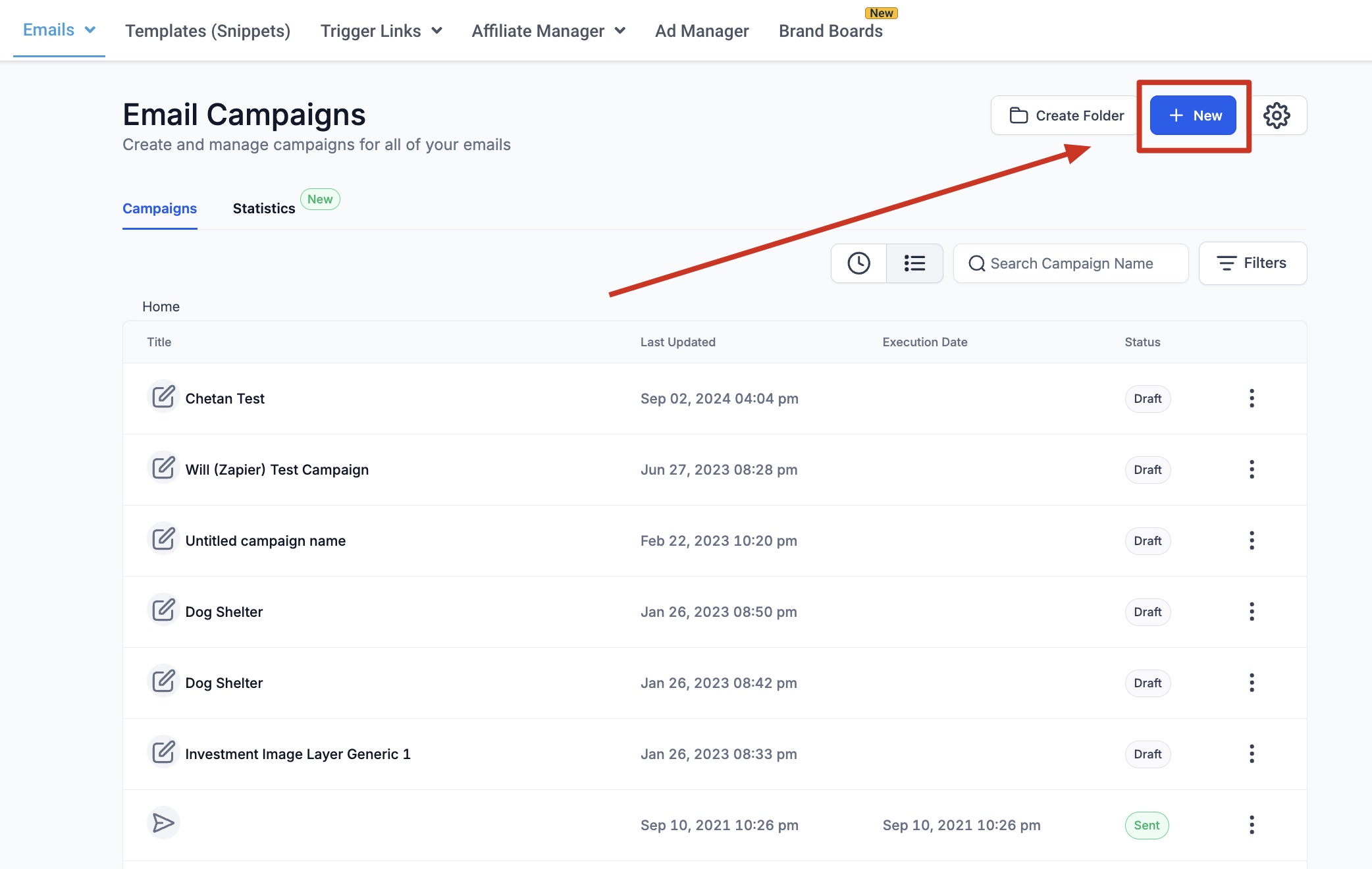
Task: Open the Brand Boards menu item
Action: [830, 31]
